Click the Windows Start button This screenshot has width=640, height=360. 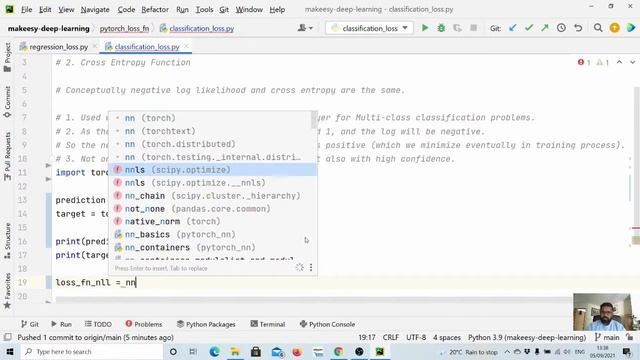tap(9, 351)
